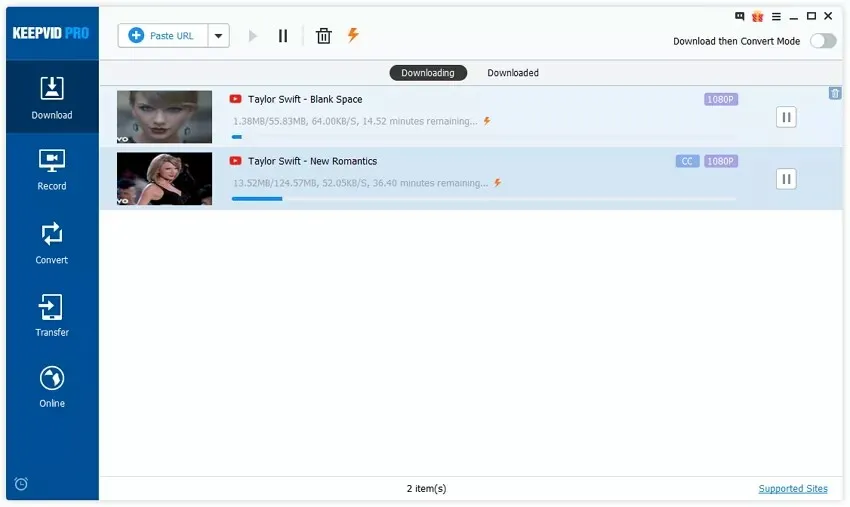Click the New Romantics video thumbnail
Viewport: 850px width, 507px height.
coord(164,178)
